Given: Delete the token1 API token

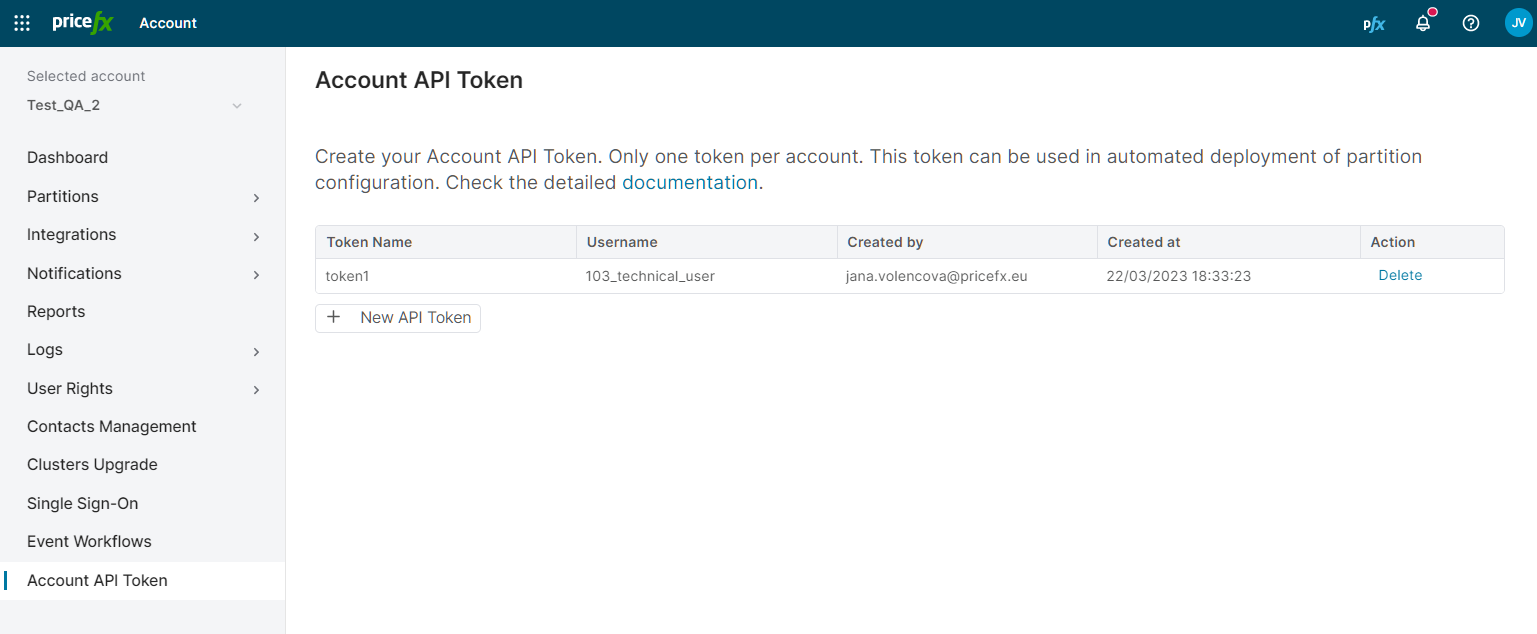Looking at the screenshot, I should pos(1399,275).
